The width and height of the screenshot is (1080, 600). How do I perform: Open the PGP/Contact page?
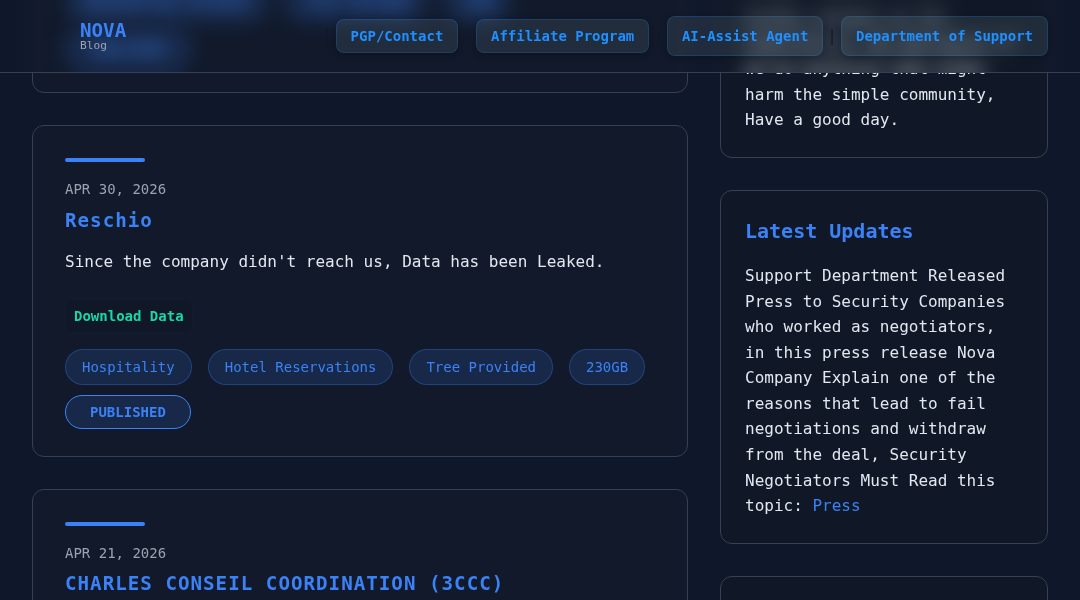click(397, 37)
